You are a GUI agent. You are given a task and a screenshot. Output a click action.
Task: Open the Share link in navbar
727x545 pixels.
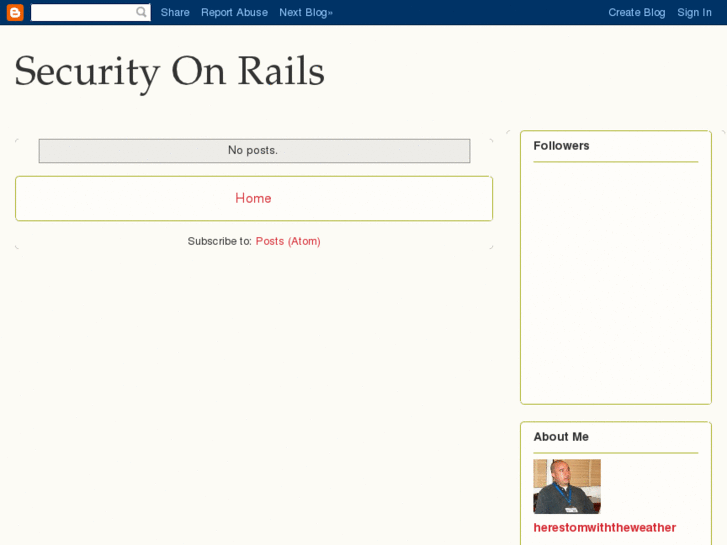[x=175, y=13]
